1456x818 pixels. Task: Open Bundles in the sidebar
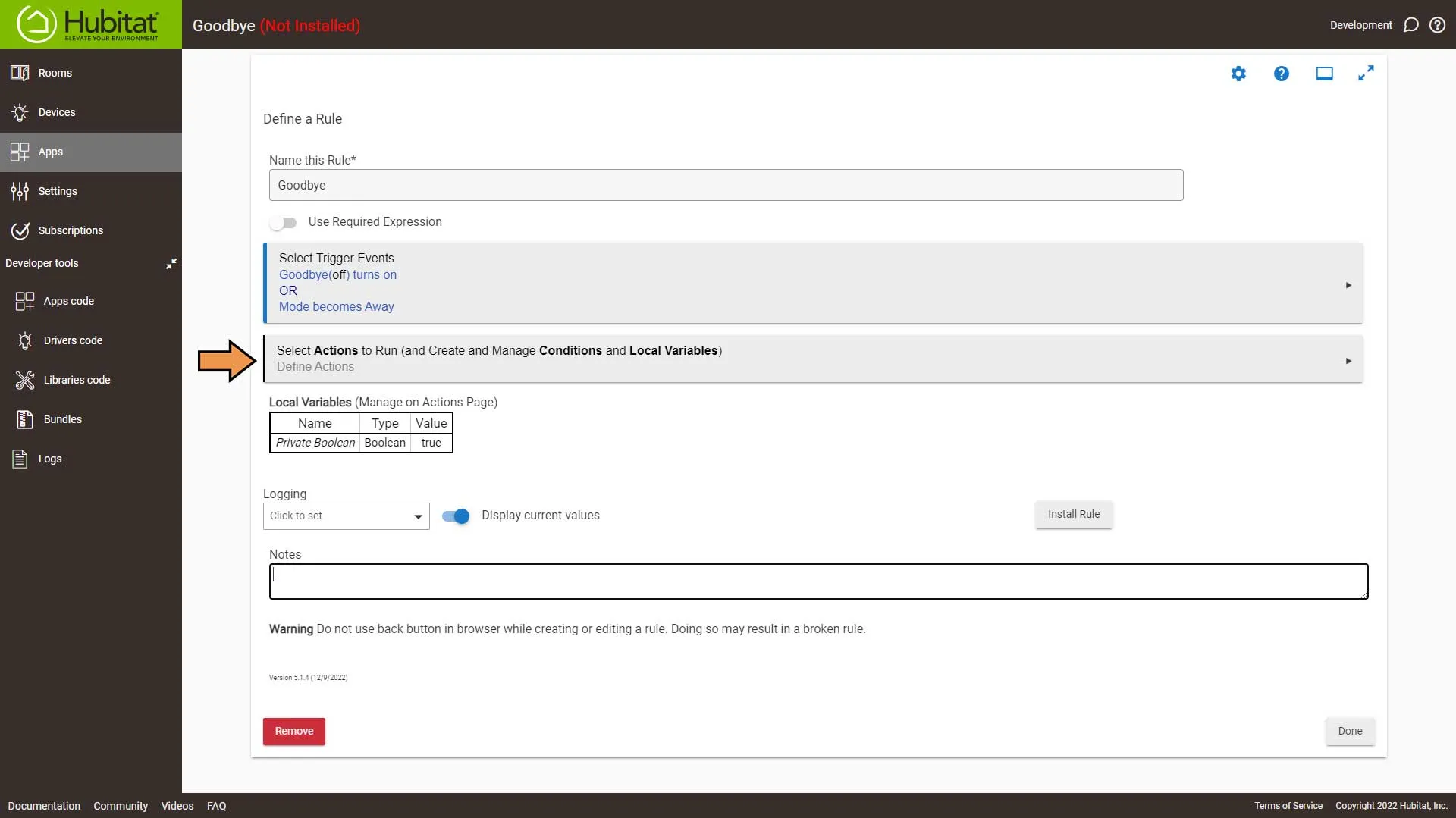[x=91, y=419]
